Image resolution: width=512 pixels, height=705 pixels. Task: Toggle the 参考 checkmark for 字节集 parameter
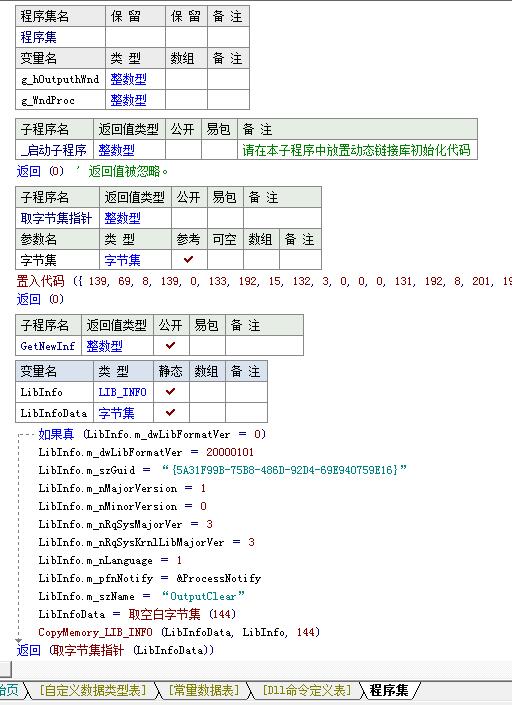188,259
